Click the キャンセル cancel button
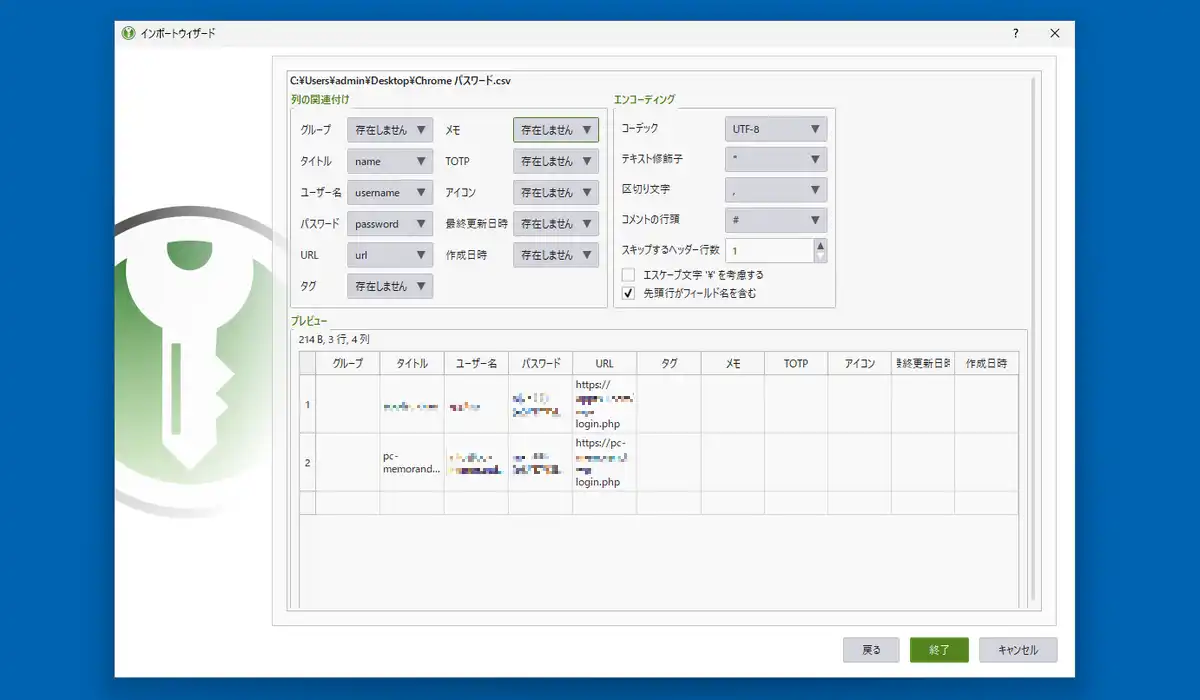This screenshot has height=700, width=1200. click(1018, 650)
